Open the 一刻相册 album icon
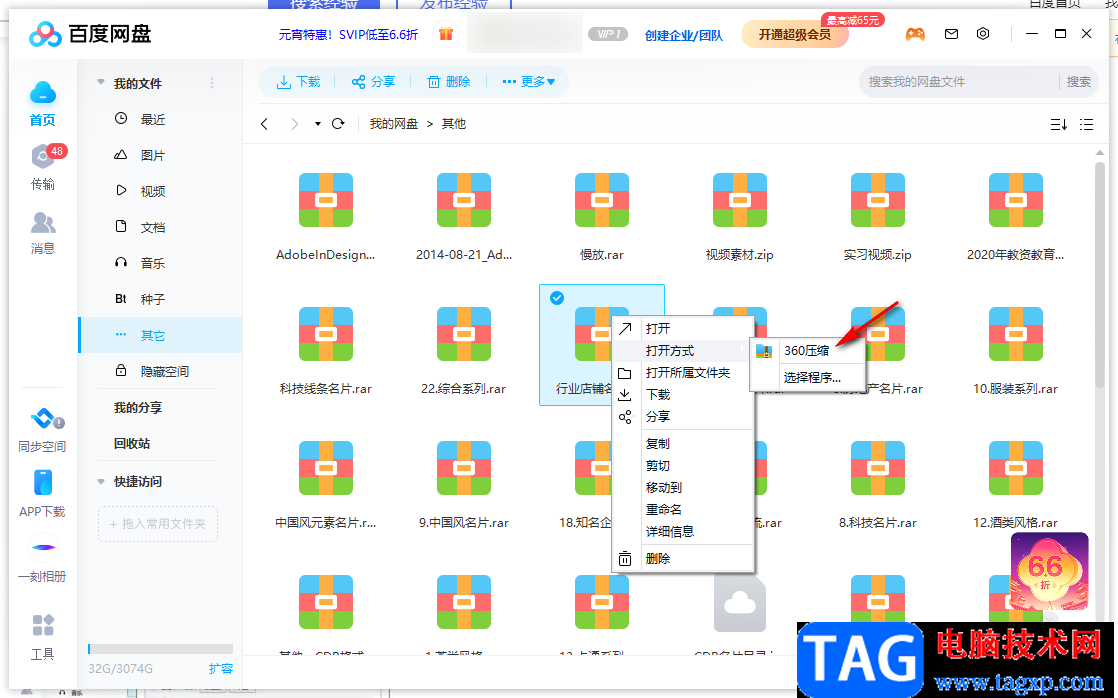The image size is (1118, 698). pos(43,548)
